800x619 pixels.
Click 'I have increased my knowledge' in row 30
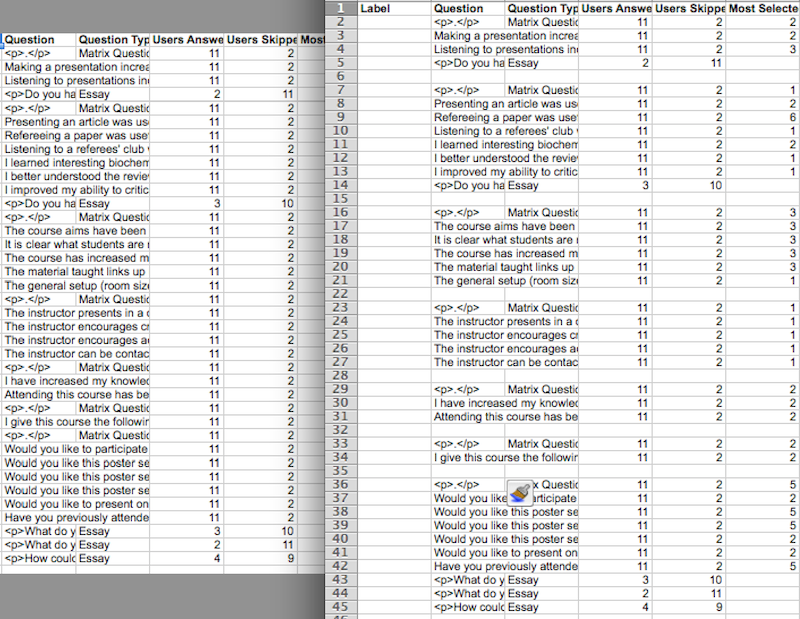468,403
